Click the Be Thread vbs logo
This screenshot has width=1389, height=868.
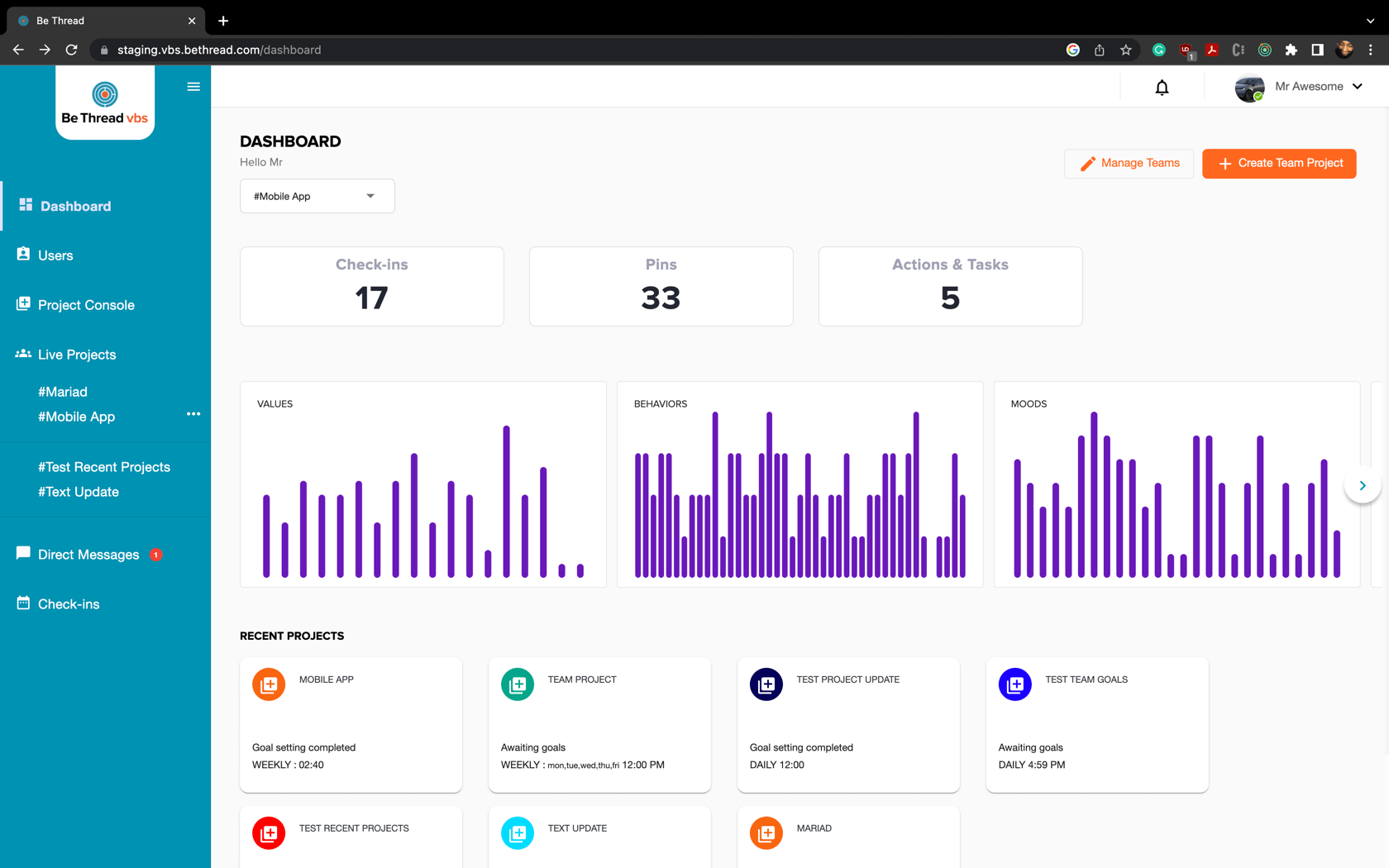(x=105, y=103)
